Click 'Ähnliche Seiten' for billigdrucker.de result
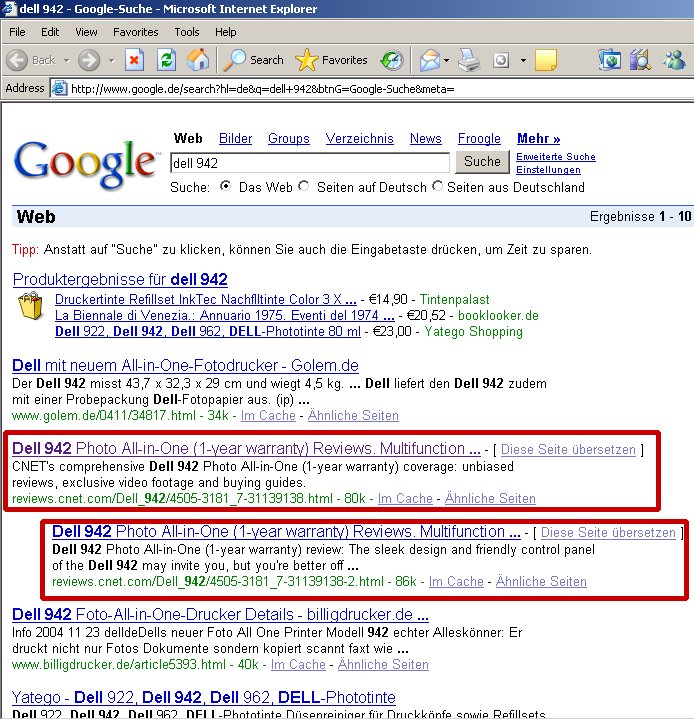The height and width of the screenshot is (720, 694). 383,665
